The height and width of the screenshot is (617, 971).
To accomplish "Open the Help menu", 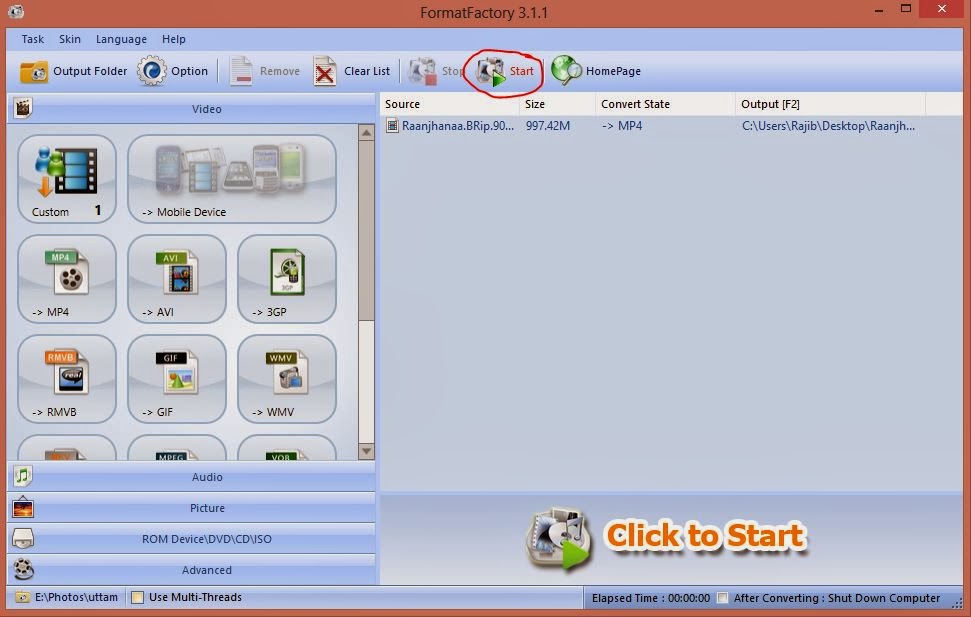I will (174, 39).
